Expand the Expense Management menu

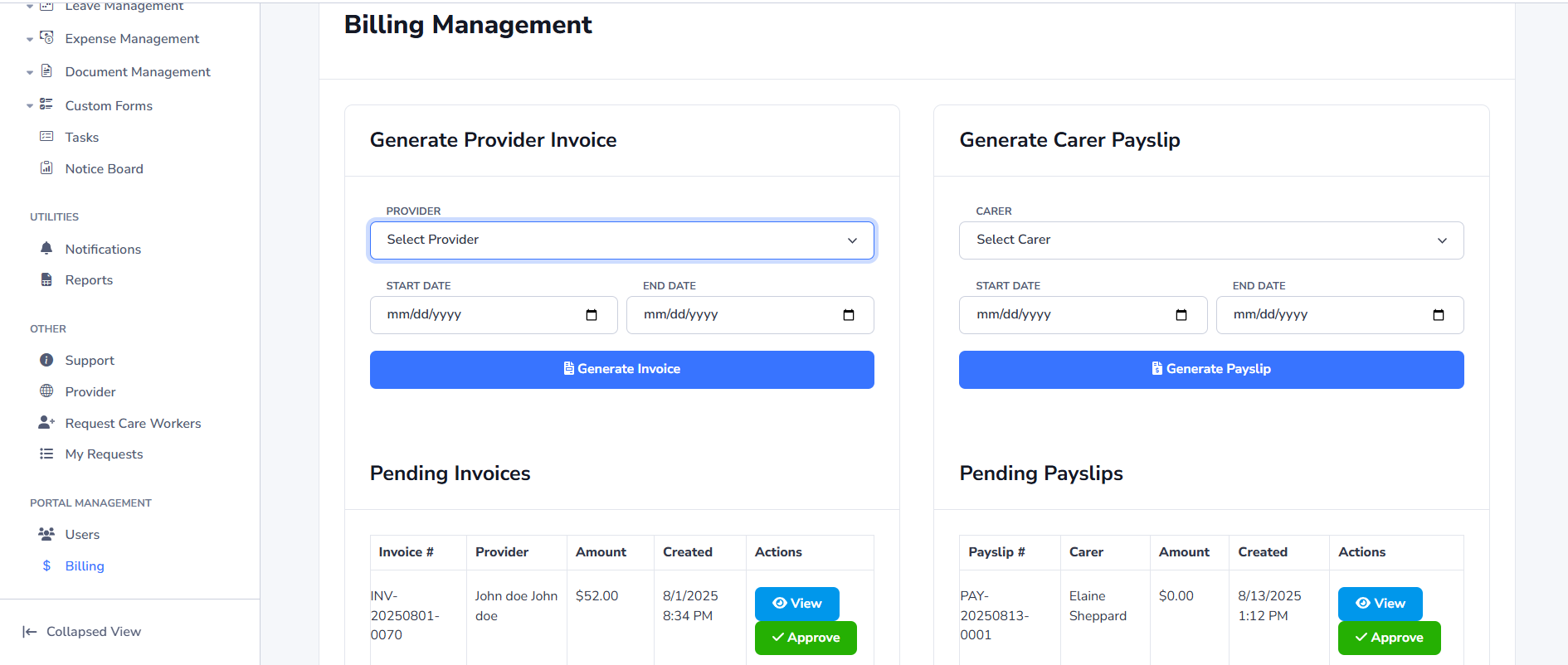tap(132, 39)
